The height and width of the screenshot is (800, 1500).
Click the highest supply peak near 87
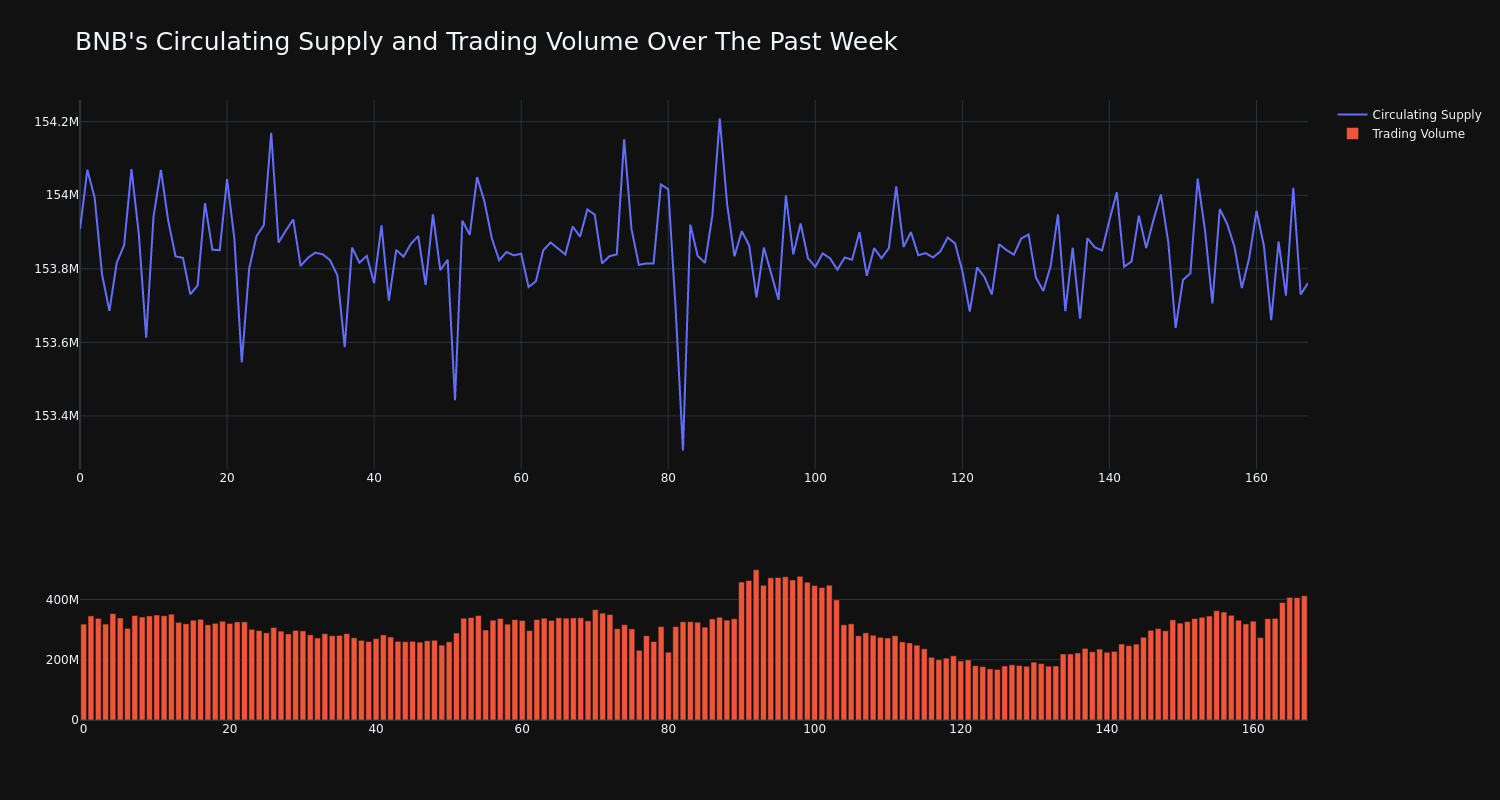[x=719, y=119]
